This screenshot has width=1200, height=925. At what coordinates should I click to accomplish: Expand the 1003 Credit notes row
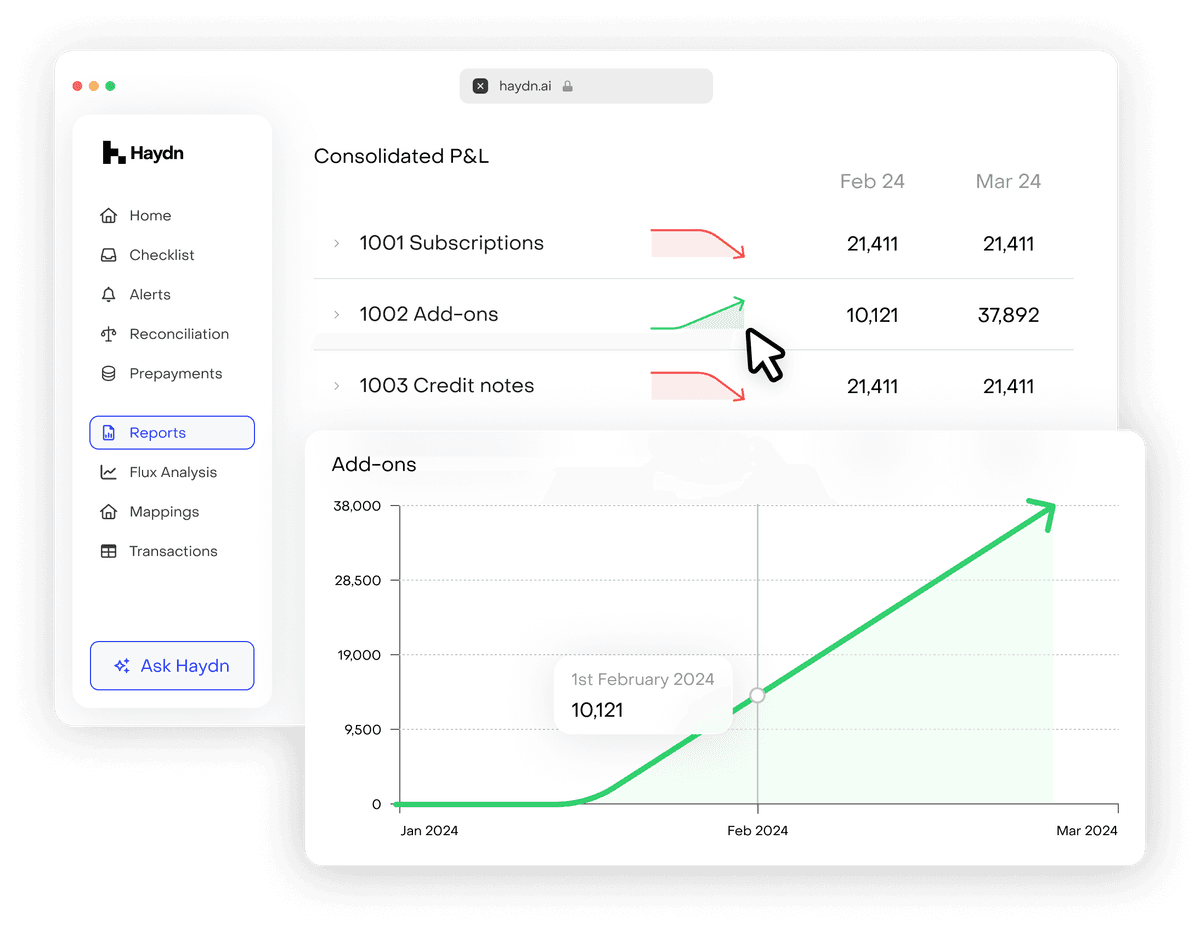pyautogui.click(x=336, y=386)
